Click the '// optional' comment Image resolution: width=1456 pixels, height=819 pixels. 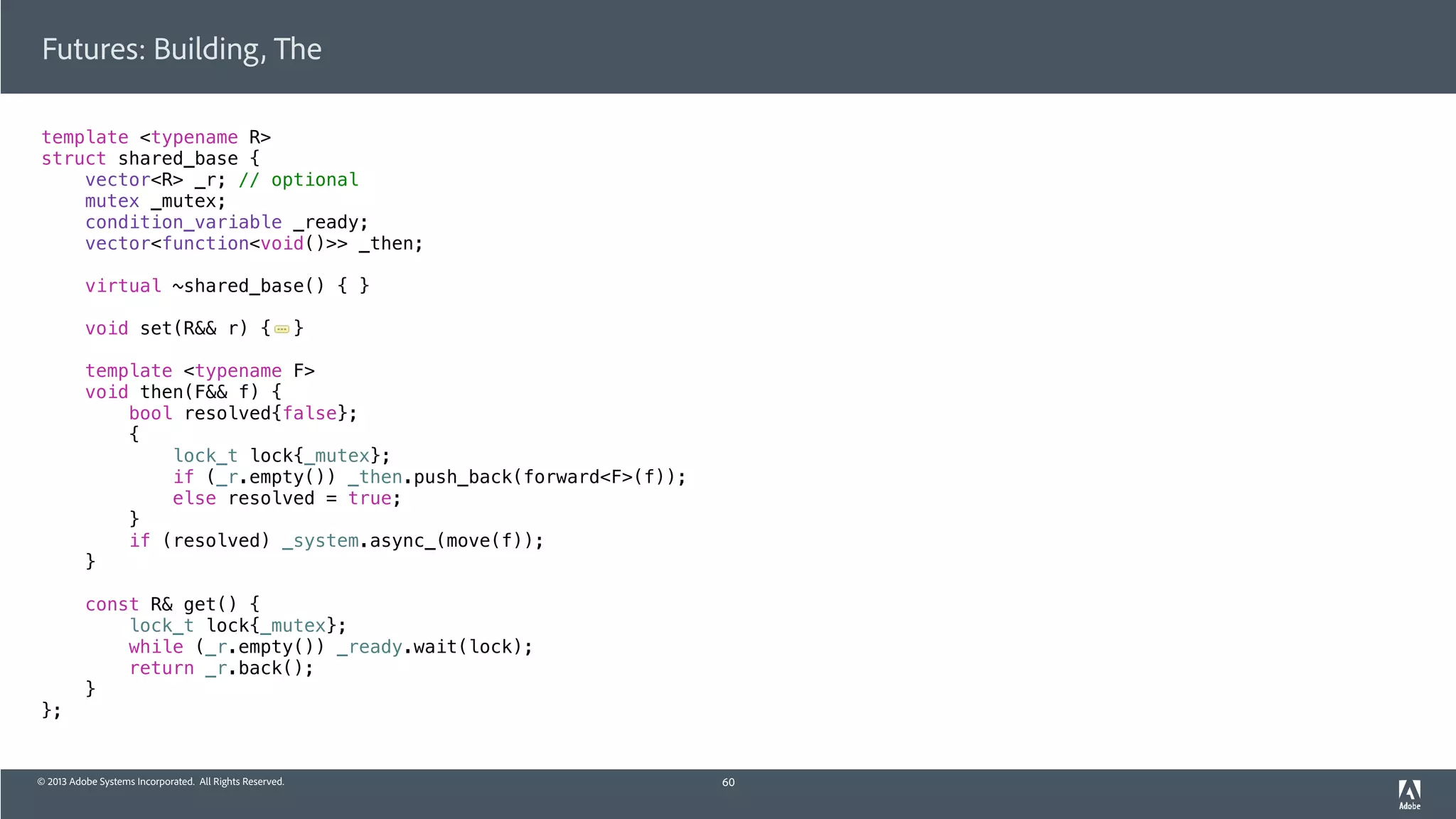[x=299, y=180]
